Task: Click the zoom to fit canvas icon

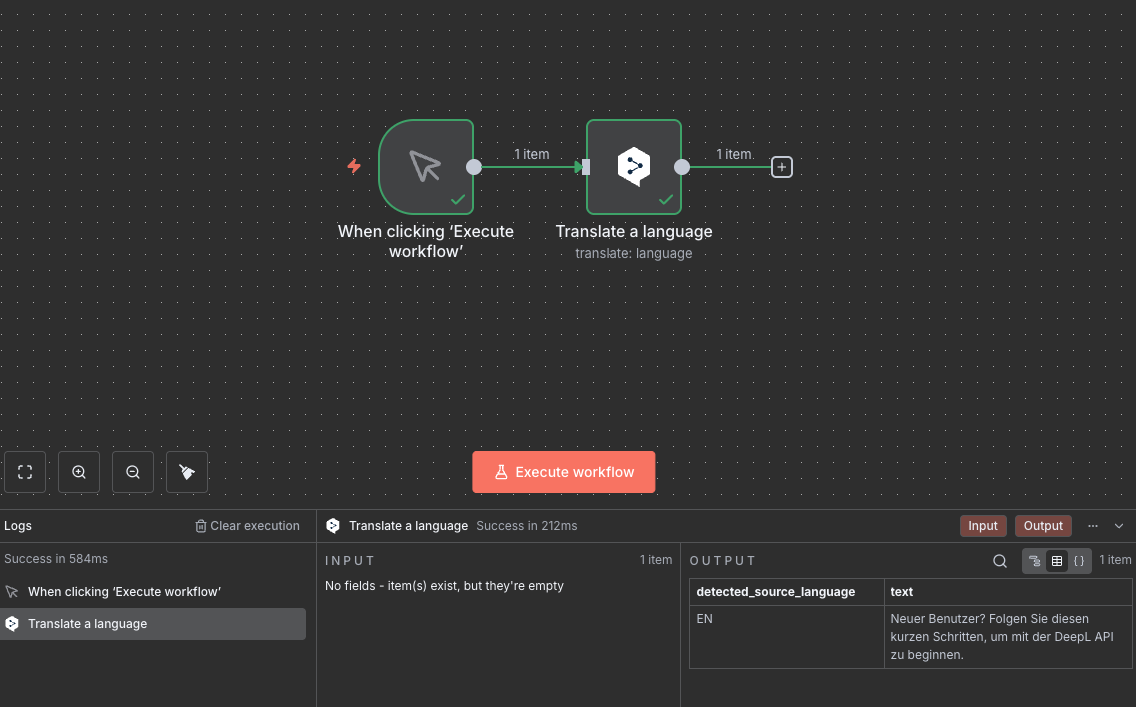Action: 25,472
